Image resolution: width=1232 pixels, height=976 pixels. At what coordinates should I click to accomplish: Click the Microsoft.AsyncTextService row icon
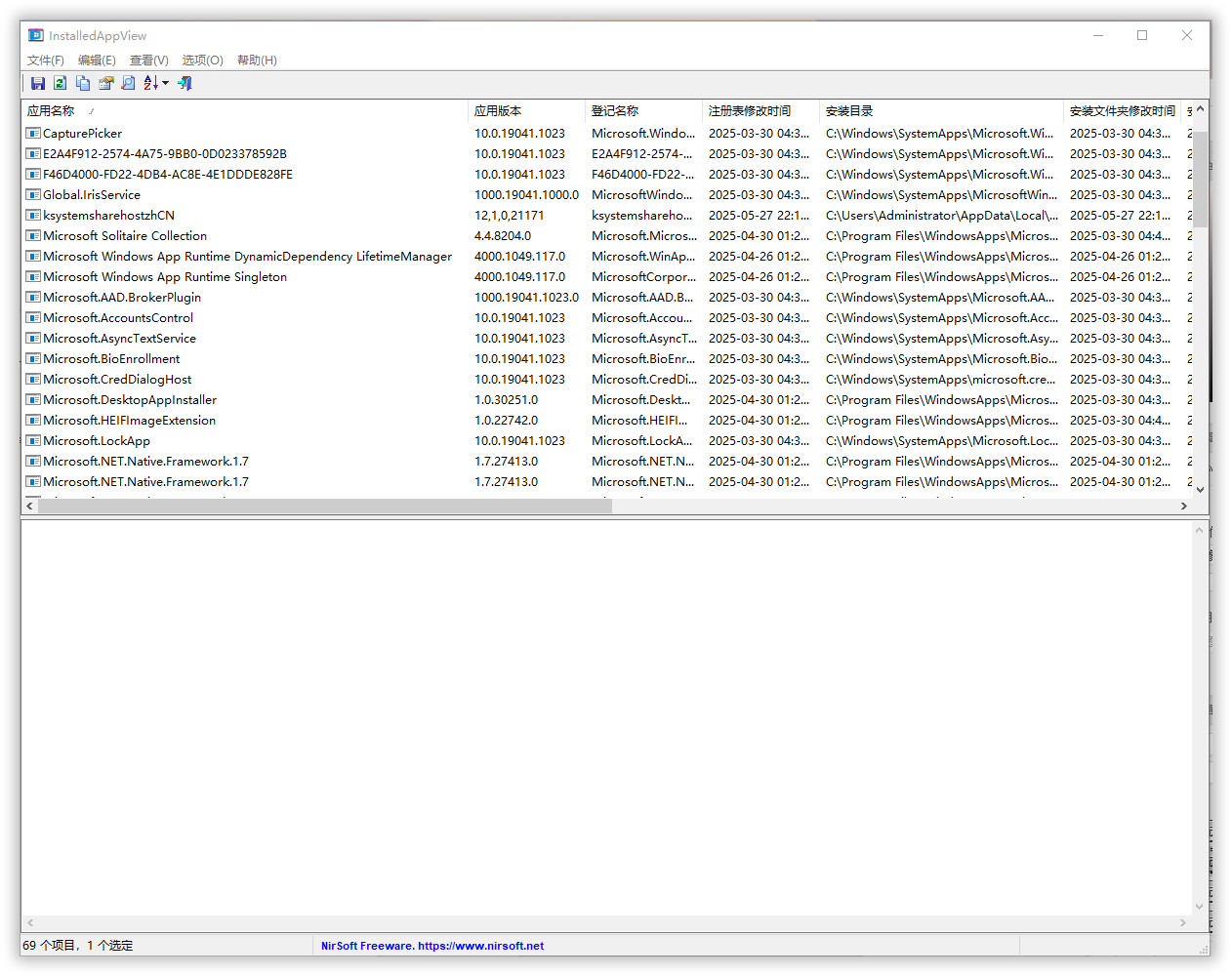pos(33,339)
